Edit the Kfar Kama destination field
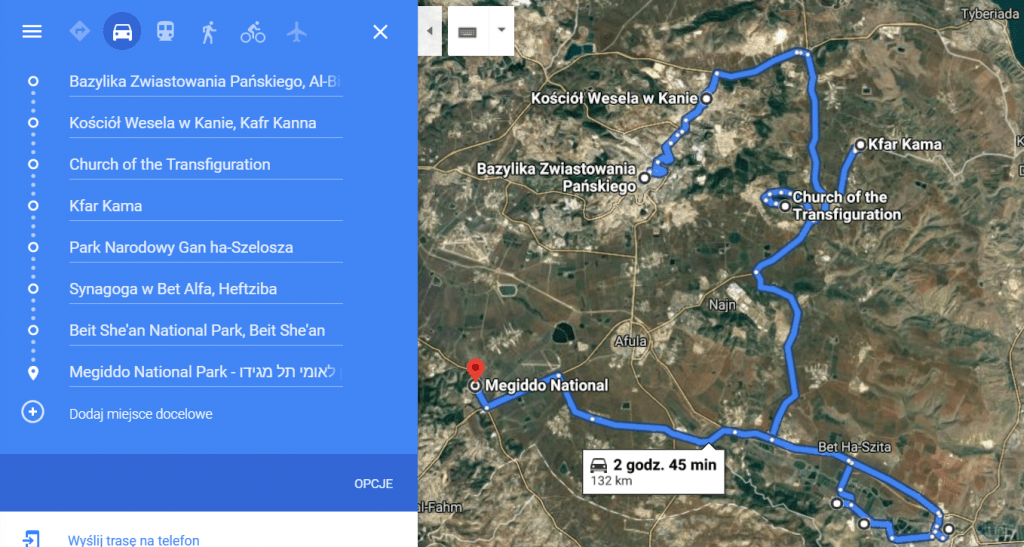 [x=206, y=206]
